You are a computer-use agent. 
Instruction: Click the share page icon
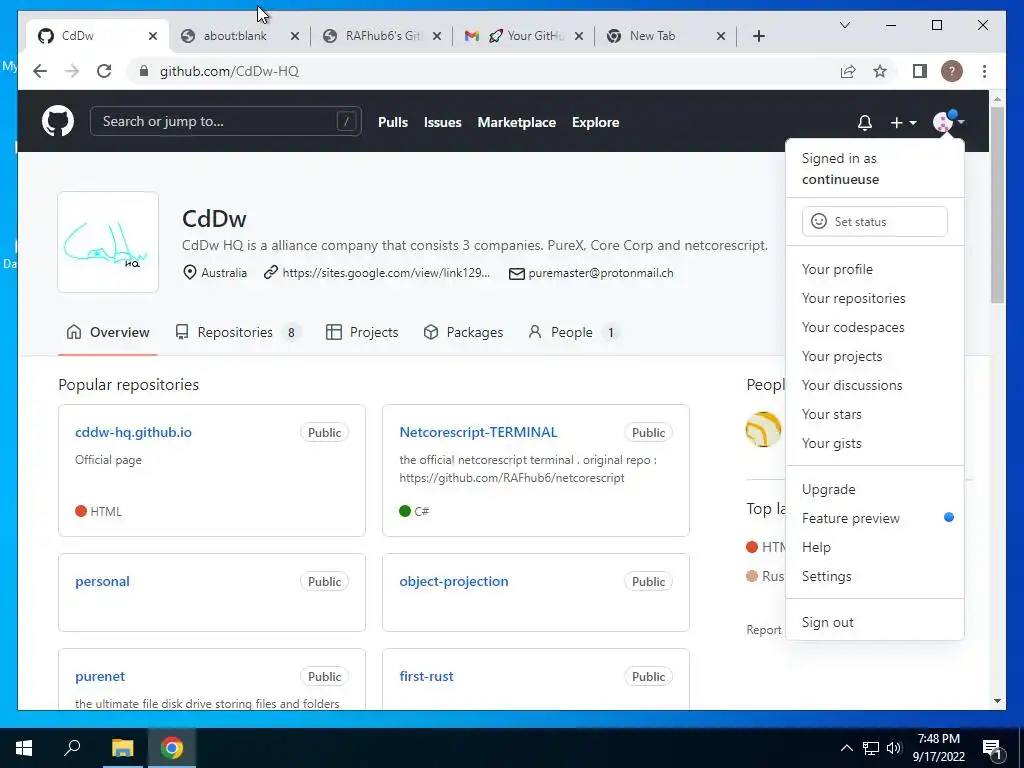pyautogui.click(x=848, y=71)
